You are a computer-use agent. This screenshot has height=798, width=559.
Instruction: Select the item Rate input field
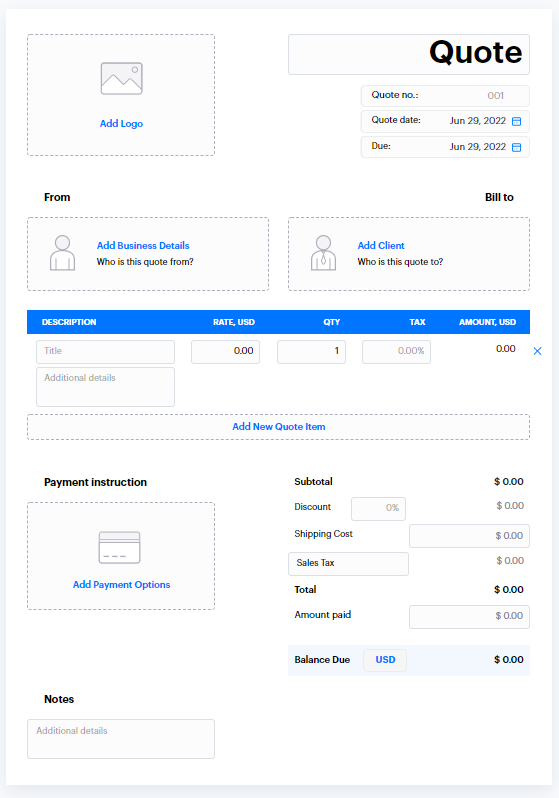226,352
